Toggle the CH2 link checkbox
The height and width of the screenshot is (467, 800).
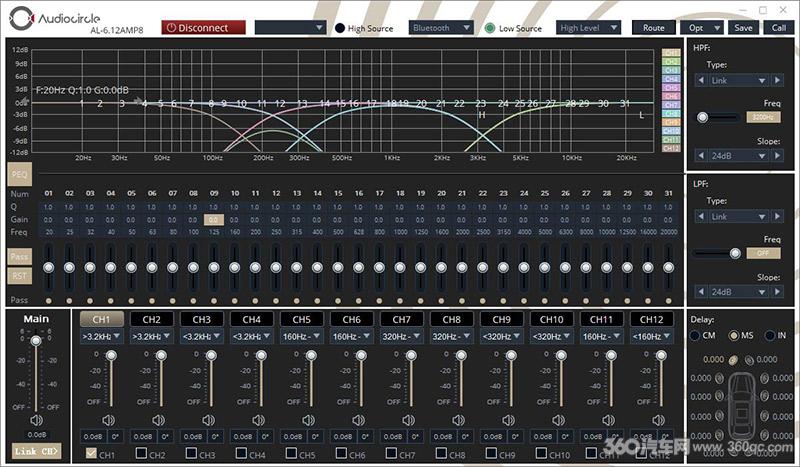[141, 453]
